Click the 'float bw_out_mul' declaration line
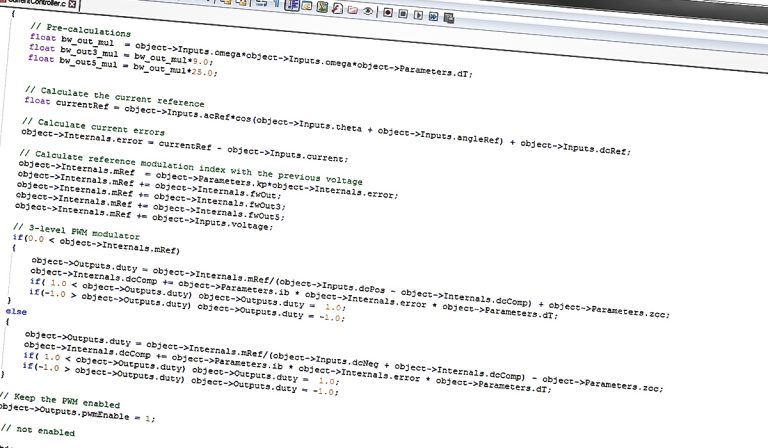The image size is (768, 448). [x=251, y=54]
